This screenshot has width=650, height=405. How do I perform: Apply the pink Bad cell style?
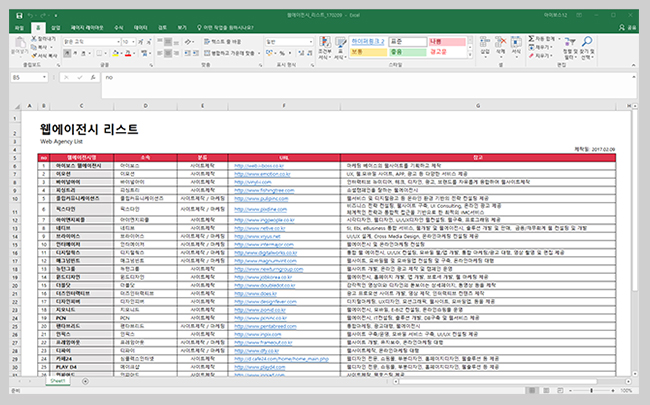[447, 42]
